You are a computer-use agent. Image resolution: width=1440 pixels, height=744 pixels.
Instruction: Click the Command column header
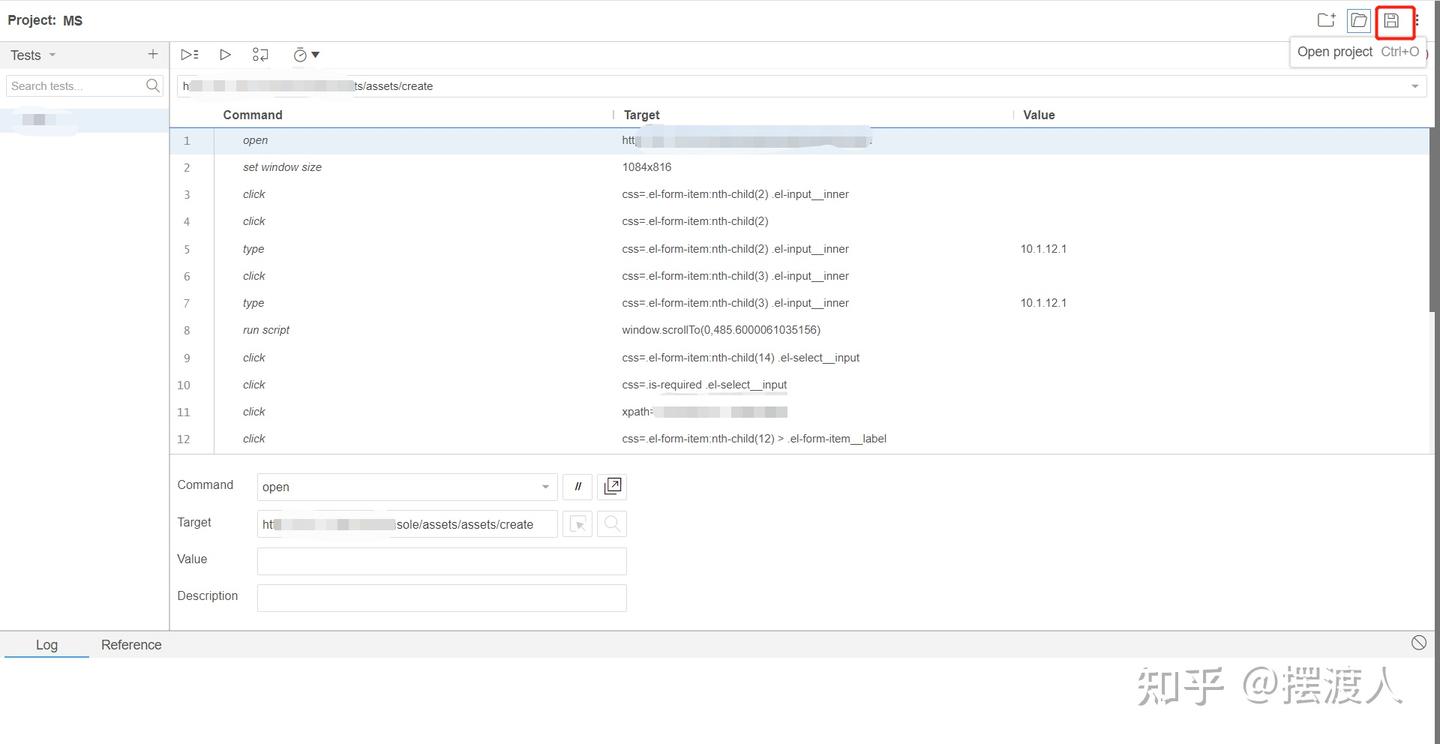tap(253, 115)
